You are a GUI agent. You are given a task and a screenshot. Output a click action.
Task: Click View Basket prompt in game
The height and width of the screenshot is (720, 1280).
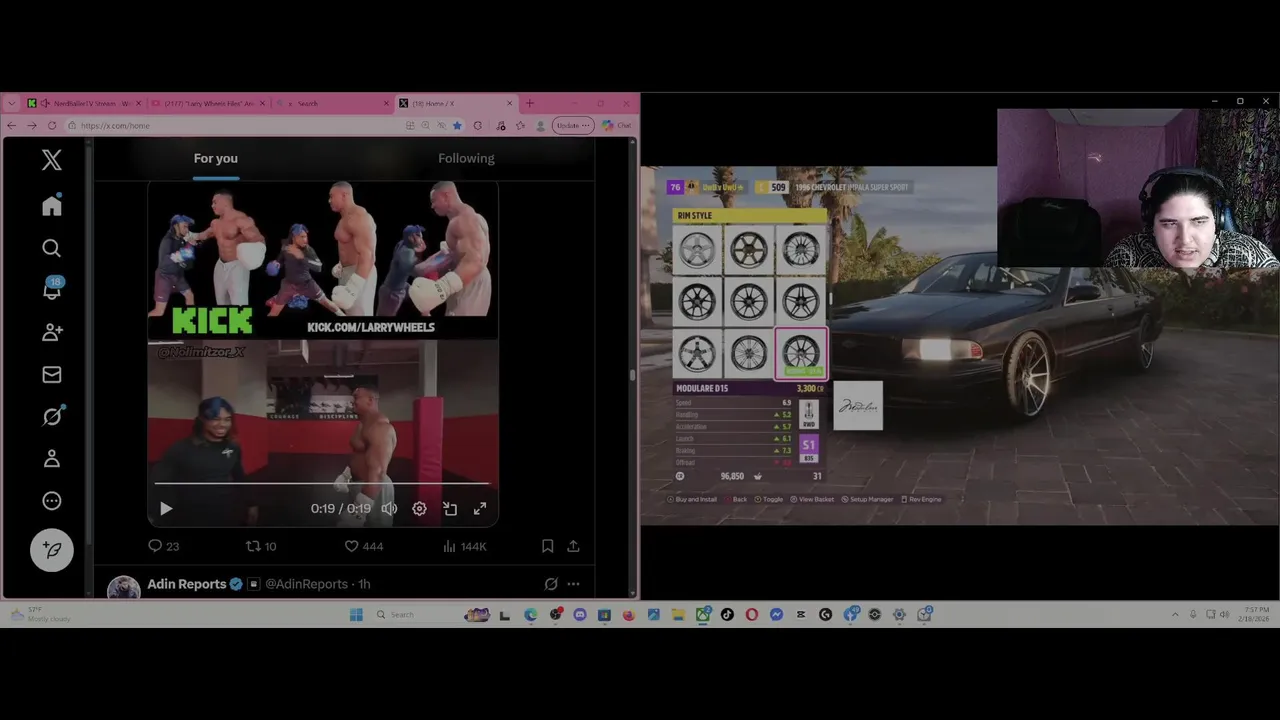(x=812, y=499)
